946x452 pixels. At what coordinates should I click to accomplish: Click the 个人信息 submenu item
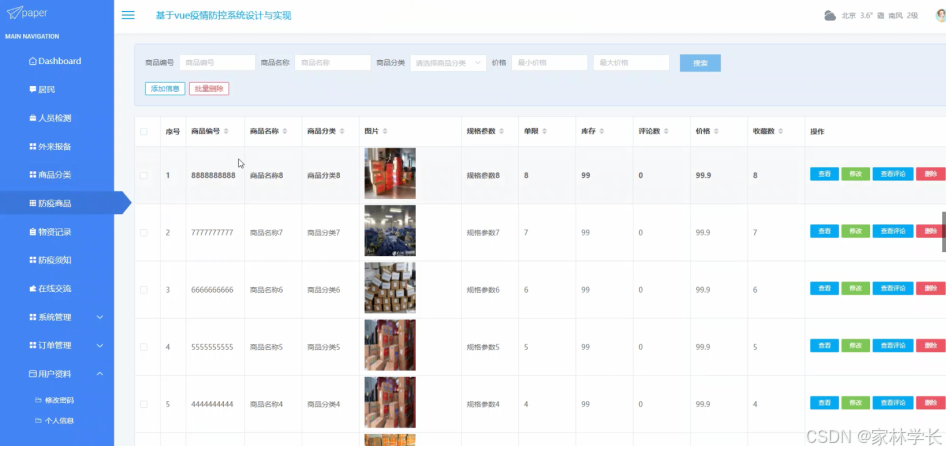pyautogui.click(x=57, y=421)
